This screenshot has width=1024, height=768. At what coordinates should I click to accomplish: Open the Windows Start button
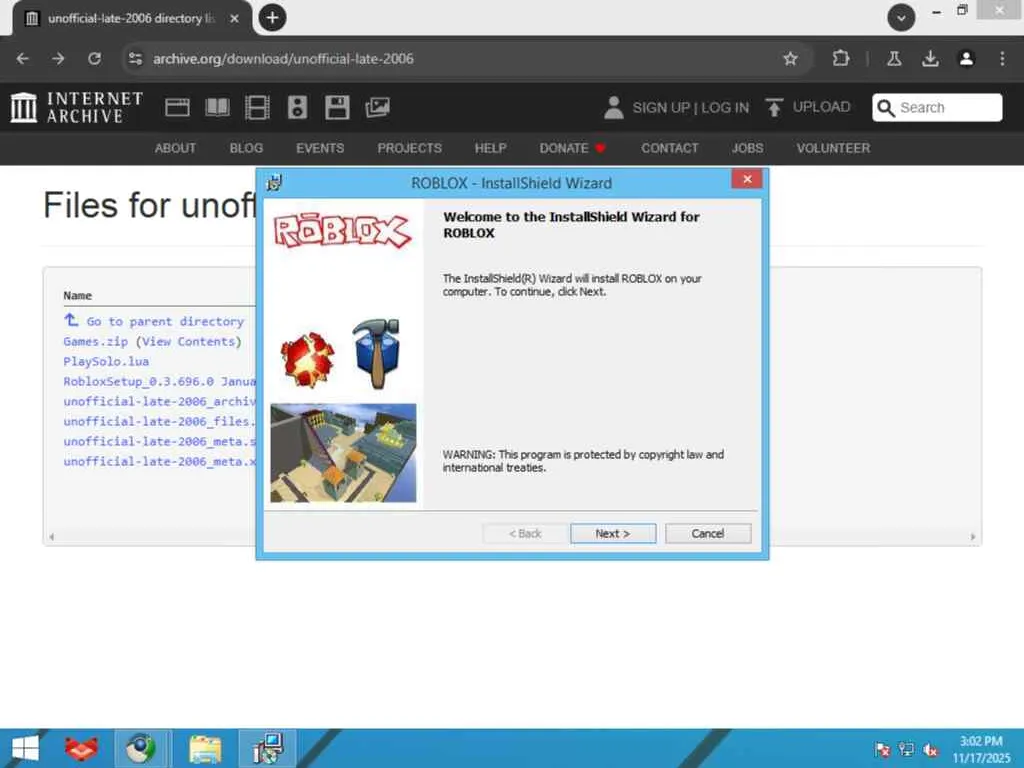[24, 748]
